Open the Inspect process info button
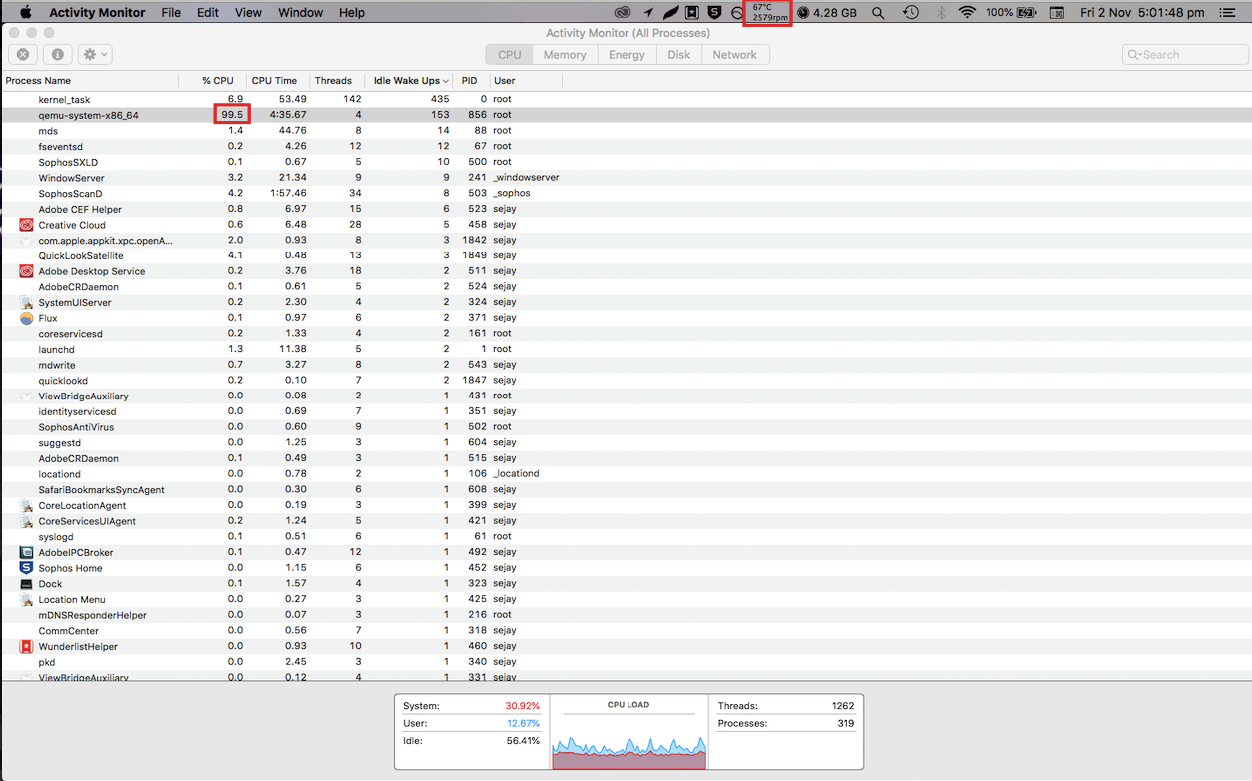 pos(57,54)
